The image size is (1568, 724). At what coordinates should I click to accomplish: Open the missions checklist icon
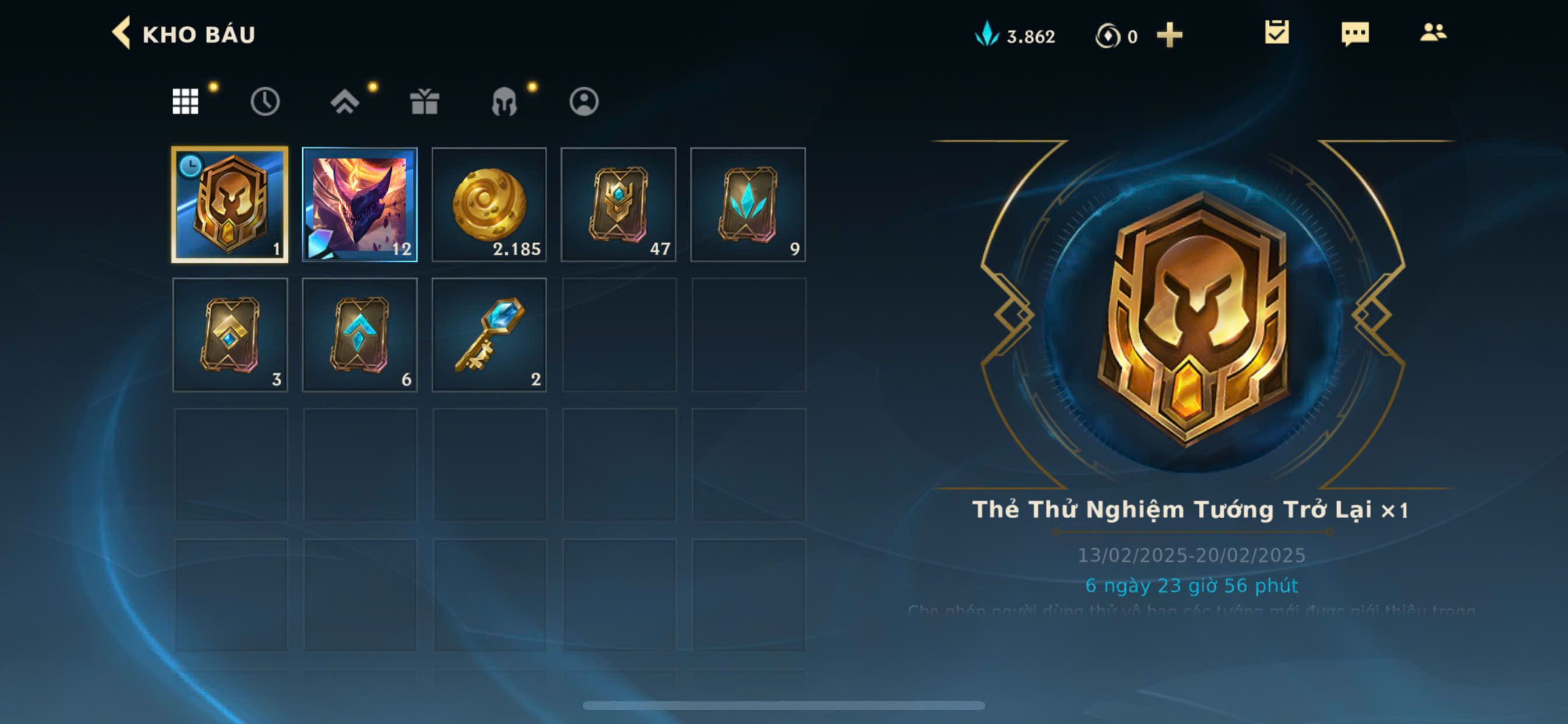click(1276, 32)
